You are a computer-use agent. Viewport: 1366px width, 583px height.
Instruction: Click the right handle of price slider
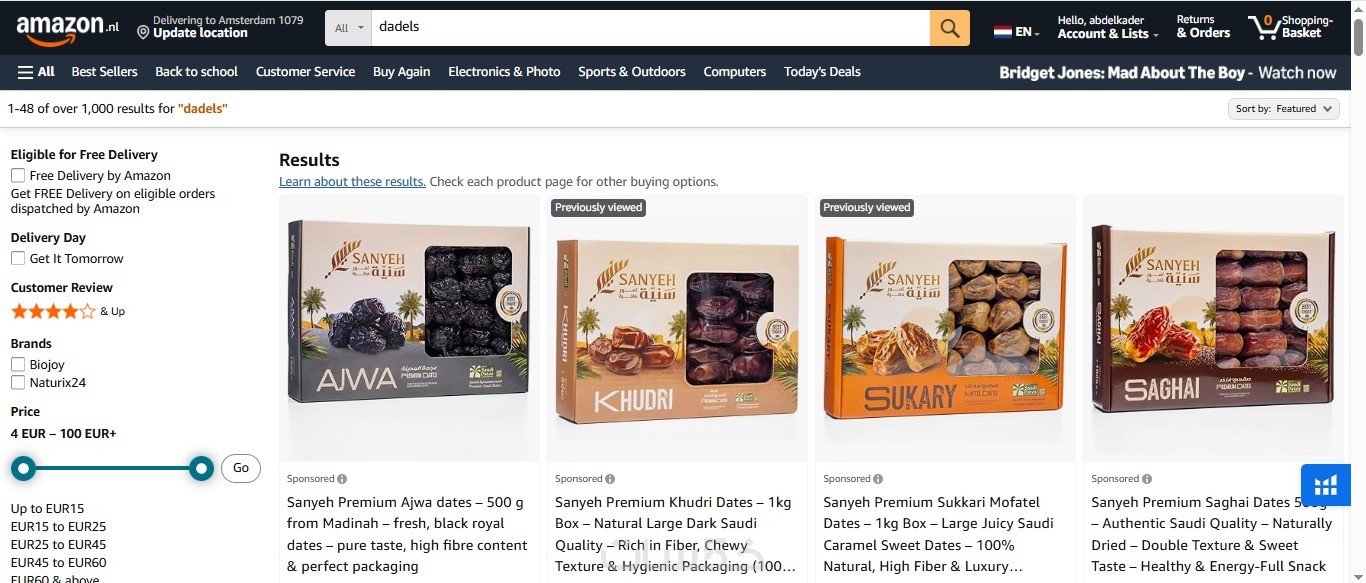[201, 468]
